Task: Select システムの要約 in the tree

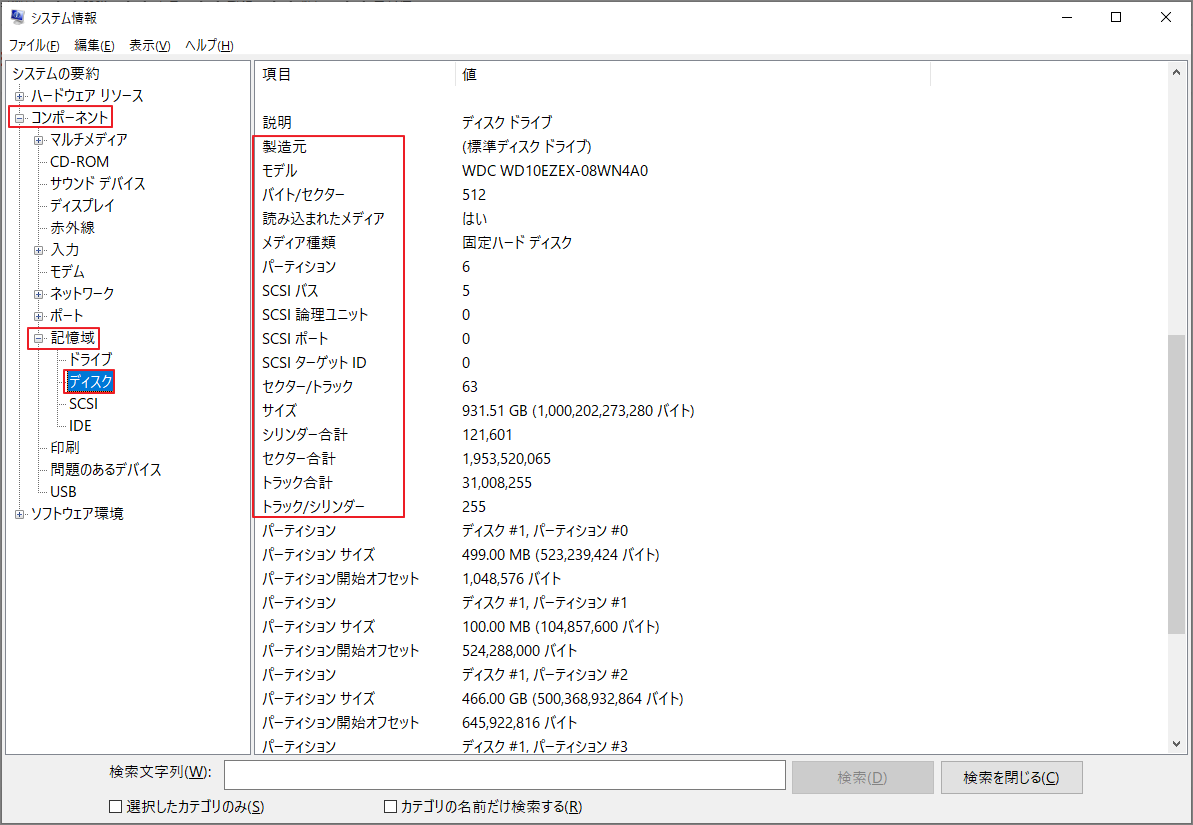Action: [56, 74]
